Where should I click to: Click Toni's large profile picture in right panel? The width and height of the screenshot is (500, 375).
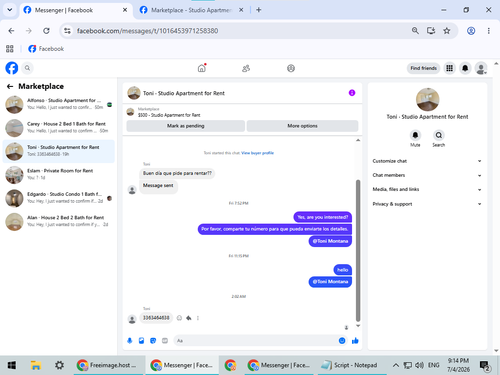[427, 99]
